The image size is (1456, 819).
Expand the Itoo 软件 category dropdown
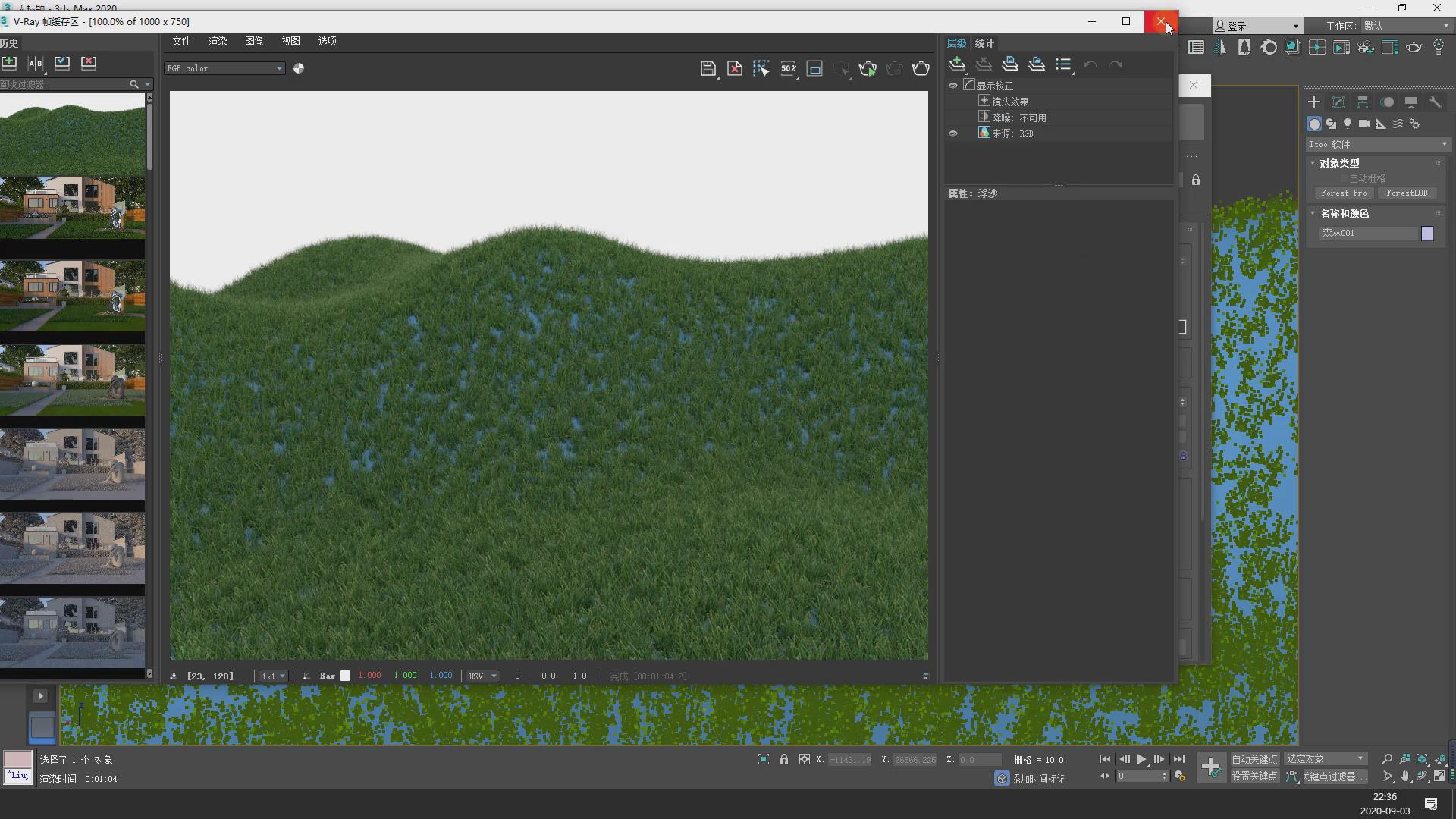1377,144
